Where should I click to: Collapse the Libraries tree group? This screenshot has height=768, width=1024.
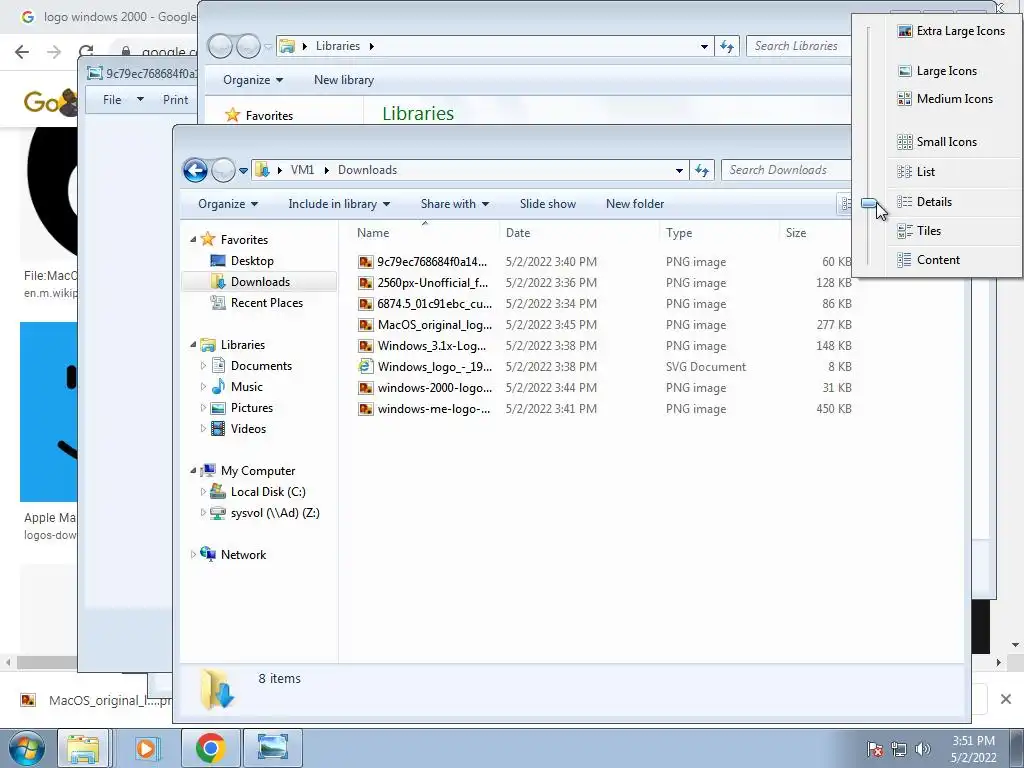(193, 344)
